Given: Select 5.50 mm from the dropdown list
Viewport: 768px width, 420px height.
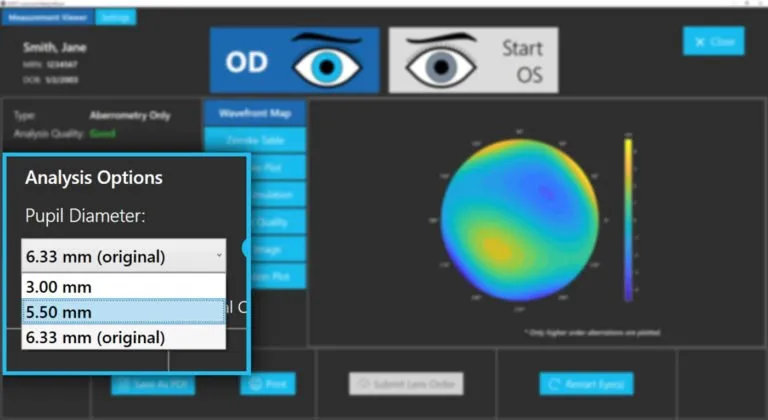Looking at the screenshot, I should pos(123,312).
